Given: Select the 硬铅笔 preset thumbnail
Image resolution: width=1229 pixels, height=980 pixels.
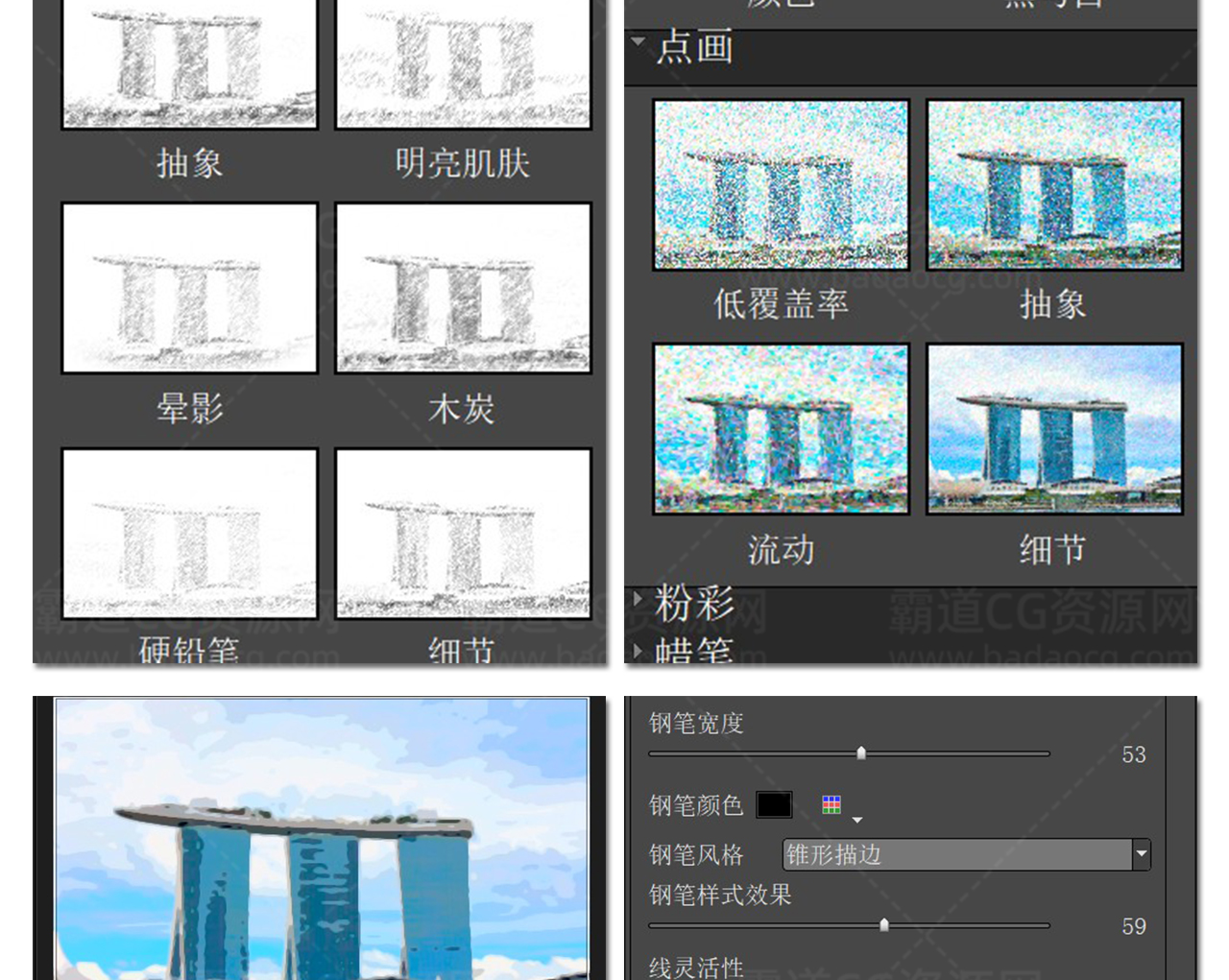Looking at the screenshot, I should point(189,534).
